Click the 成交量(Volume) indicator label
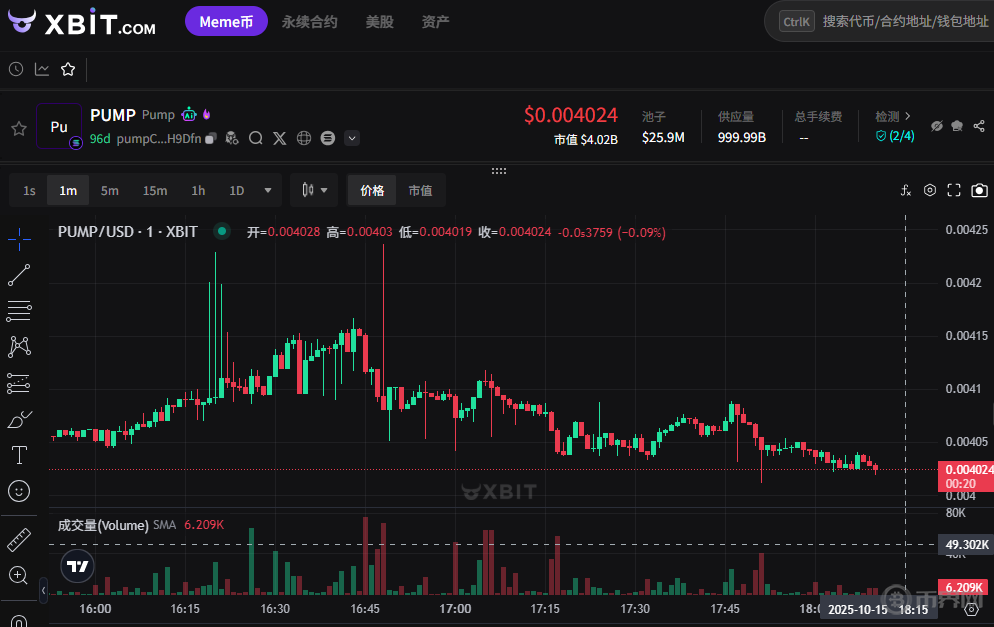The width and height of the screenshot is (994, 627). coord(103,525)
